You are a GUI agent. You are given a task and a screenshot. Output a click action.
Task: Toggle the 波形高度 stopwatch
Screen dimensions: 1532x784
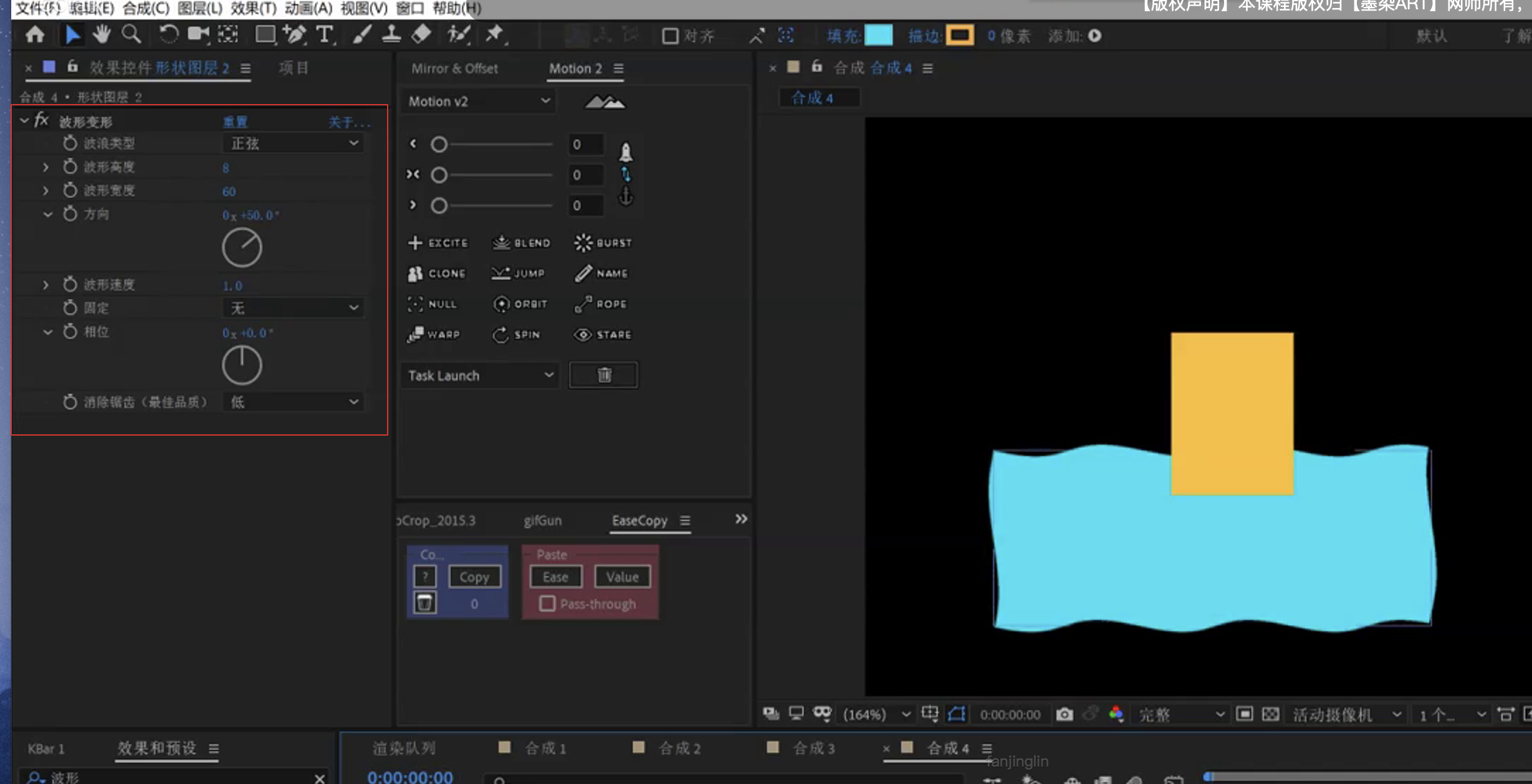[x=70, y=166]
